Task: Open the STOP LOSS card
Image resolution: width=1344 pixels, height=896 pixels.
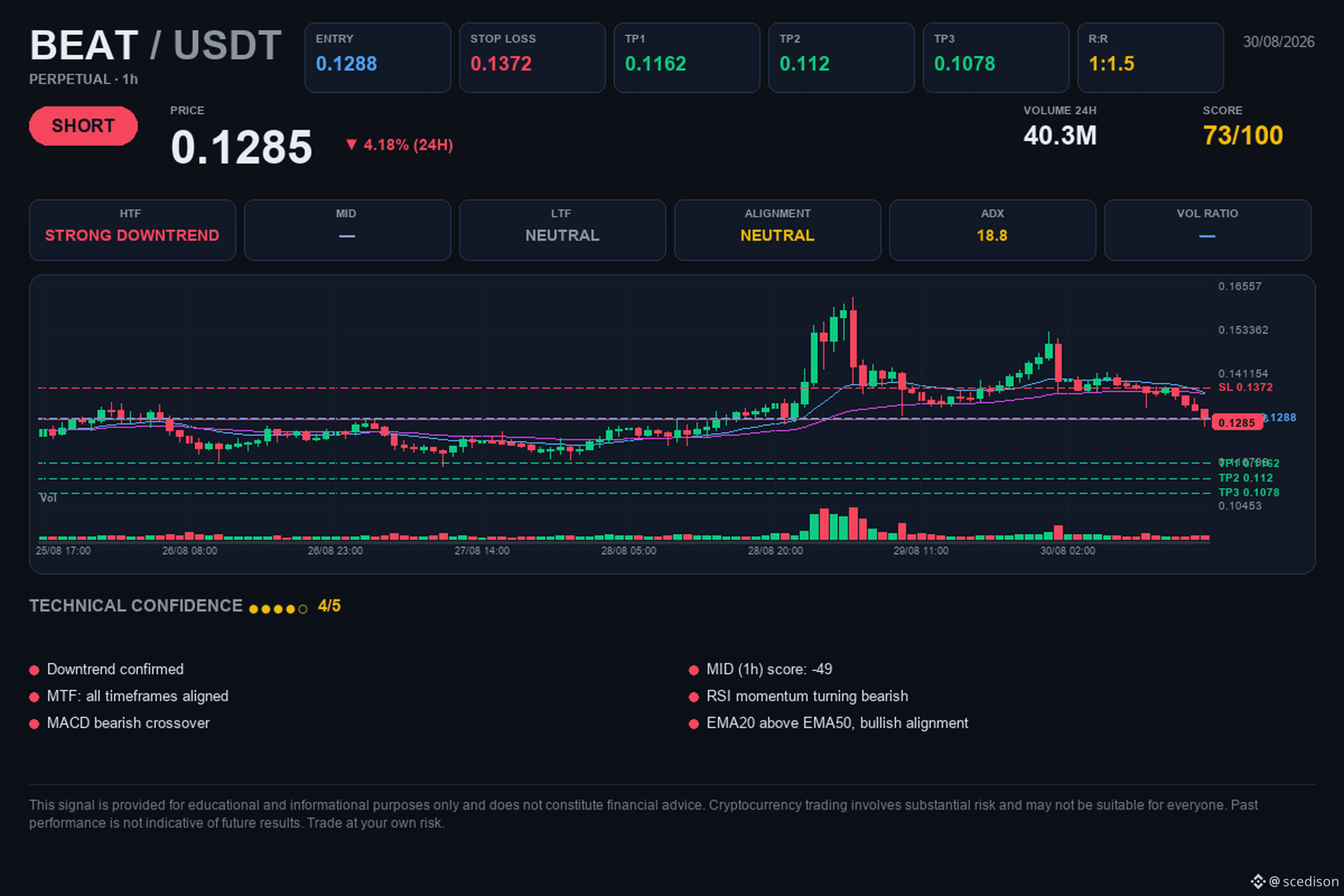Action: point(532,58)
